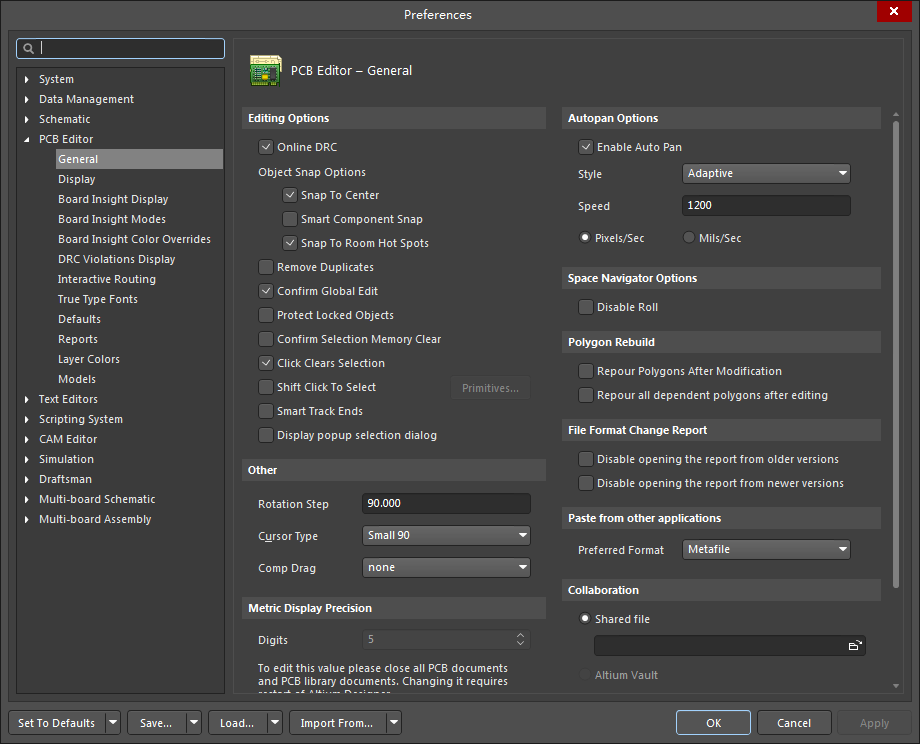Open True Type Fonts page
This screenshot has height=744, width=920.
point(97,299)
